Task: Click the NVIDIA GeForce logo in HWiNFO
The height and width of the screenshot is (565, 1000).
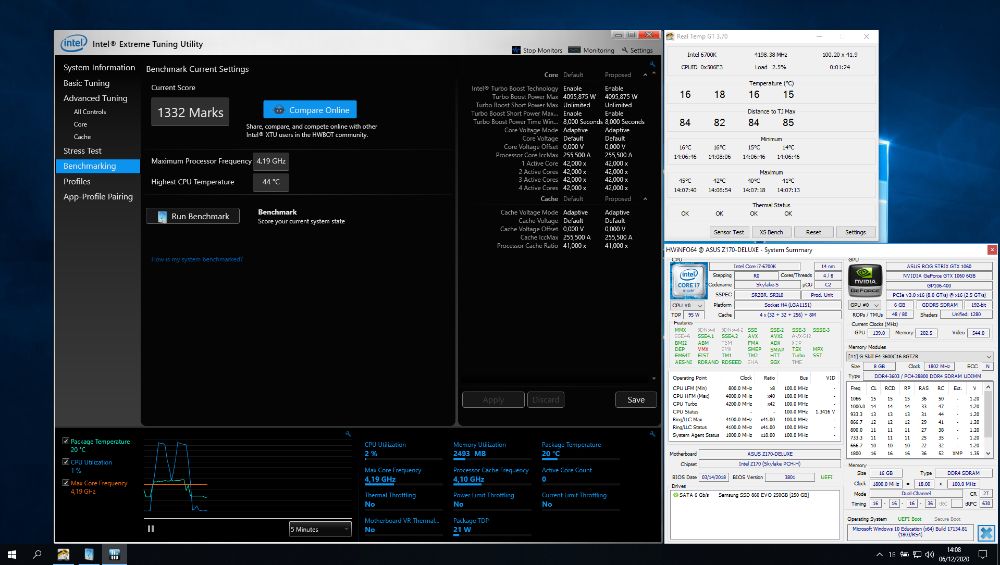Action: 865,281
